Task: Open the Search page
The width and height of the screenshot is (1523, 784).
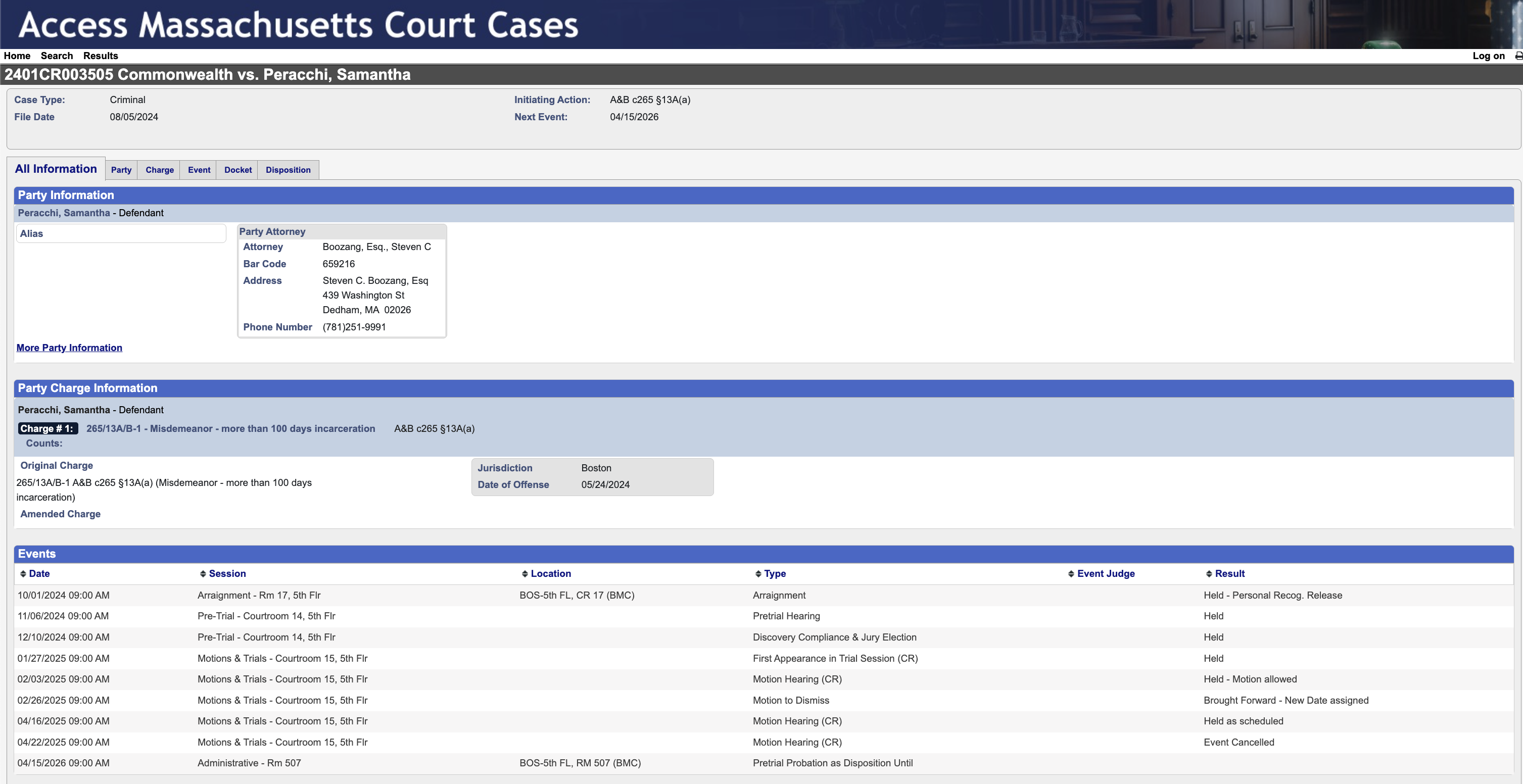Action: point(57,56)
